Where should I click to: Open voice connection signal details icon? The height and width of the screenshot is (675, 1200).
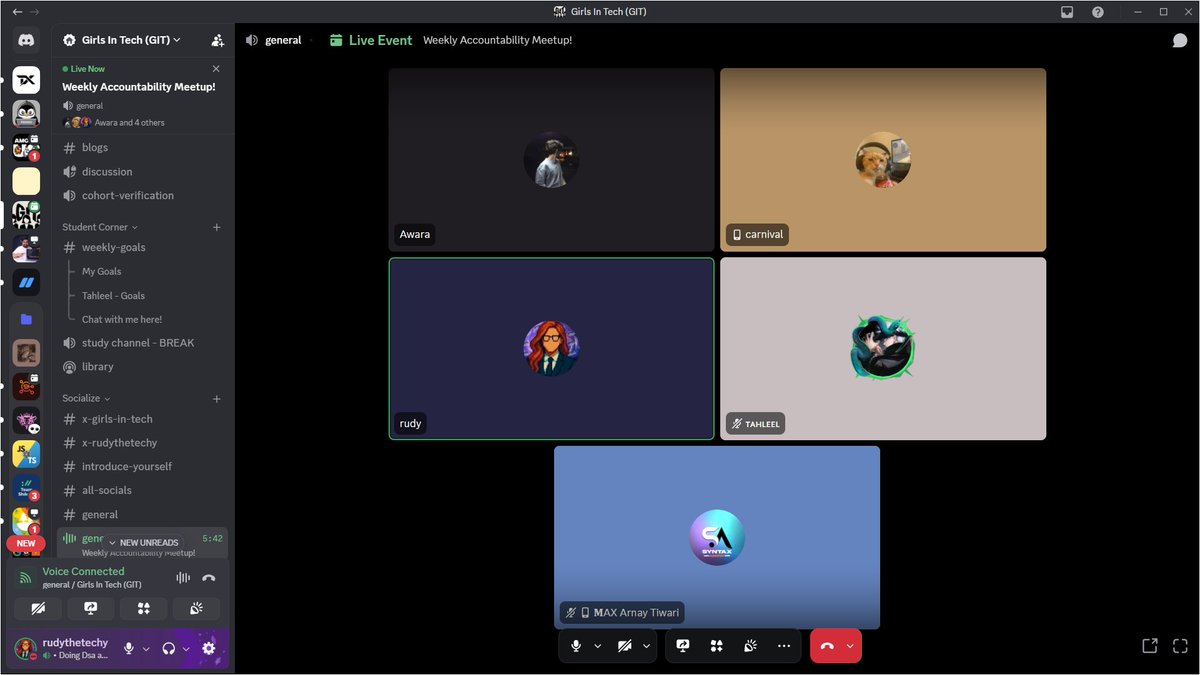pyautogui.click(x=26, y=578)
